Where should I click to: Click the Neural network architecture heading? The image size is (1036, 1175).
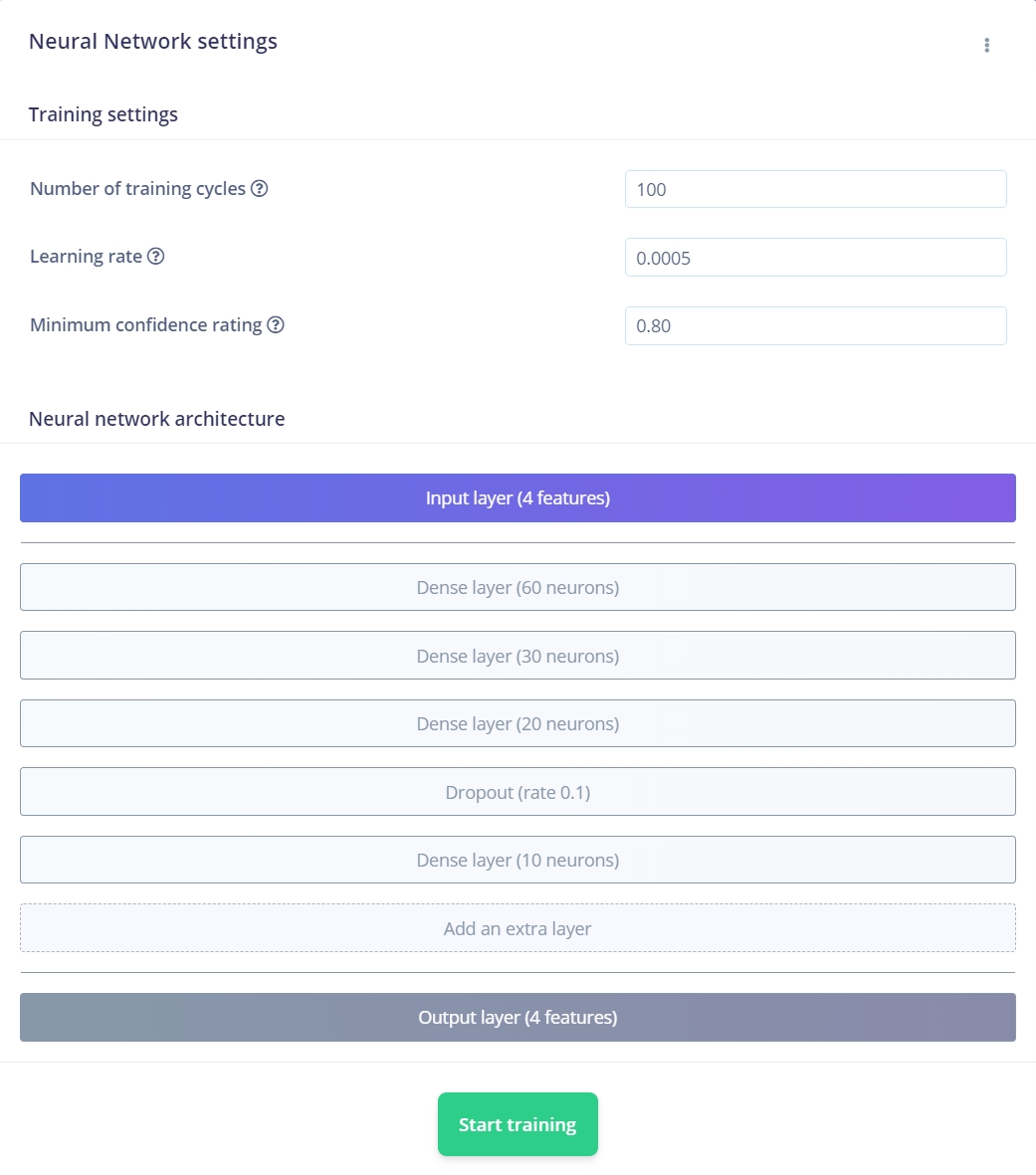click(x=156, y=418)
